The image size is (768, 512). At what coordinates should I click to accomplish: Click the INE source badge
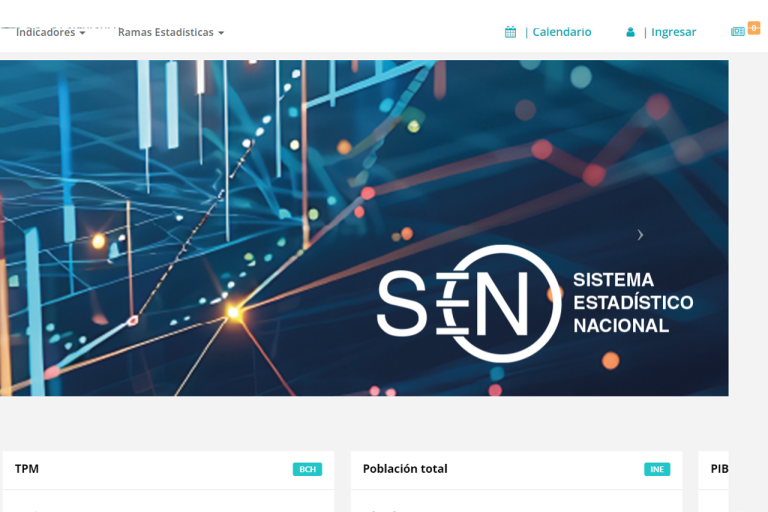(657, 469)
